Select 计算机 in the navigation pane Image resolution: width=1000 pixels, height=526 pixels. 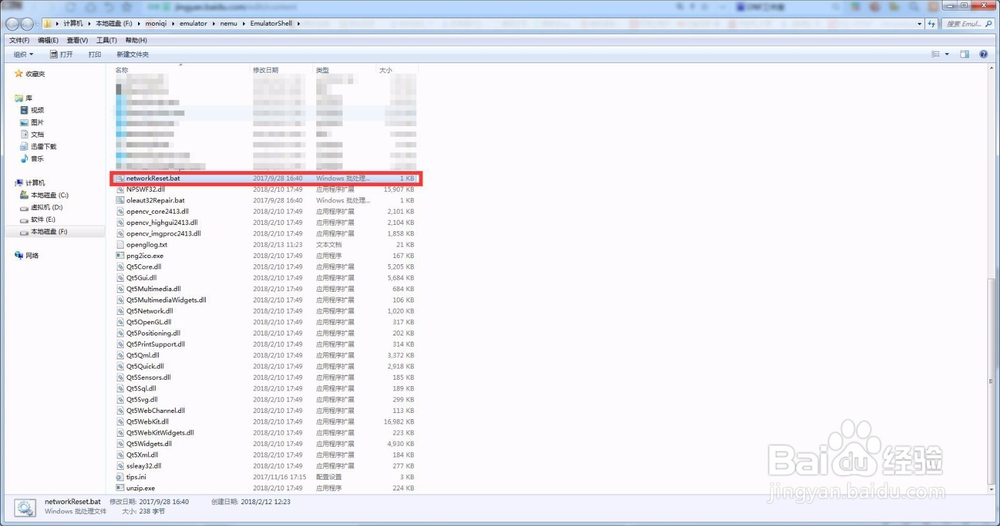[29, 183]
